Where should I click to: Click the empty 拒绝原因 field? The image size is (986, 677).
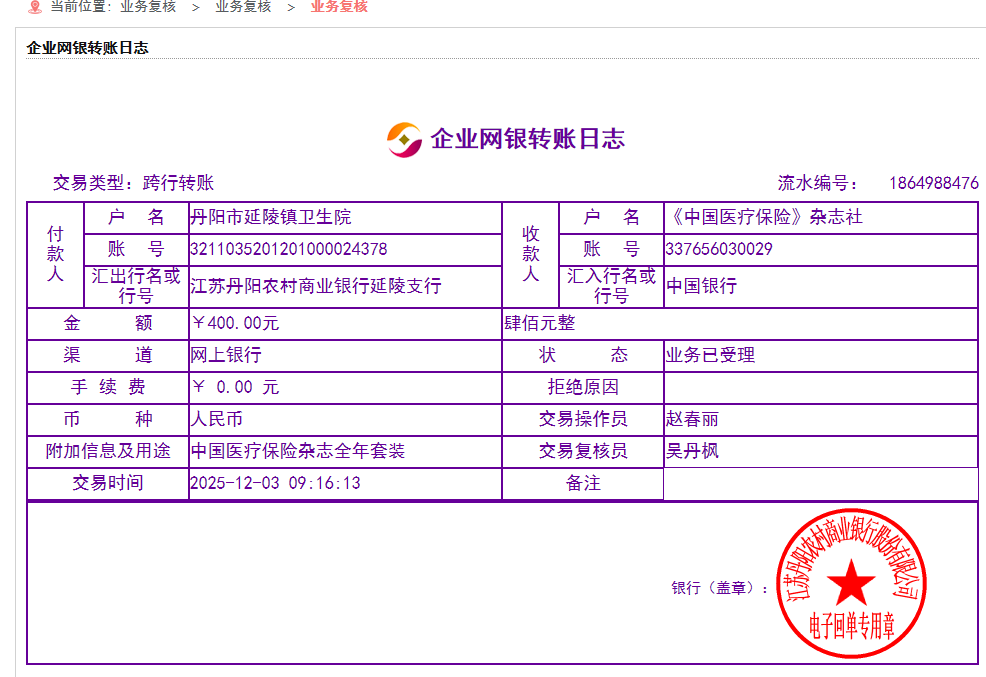(x=820, y=387)
